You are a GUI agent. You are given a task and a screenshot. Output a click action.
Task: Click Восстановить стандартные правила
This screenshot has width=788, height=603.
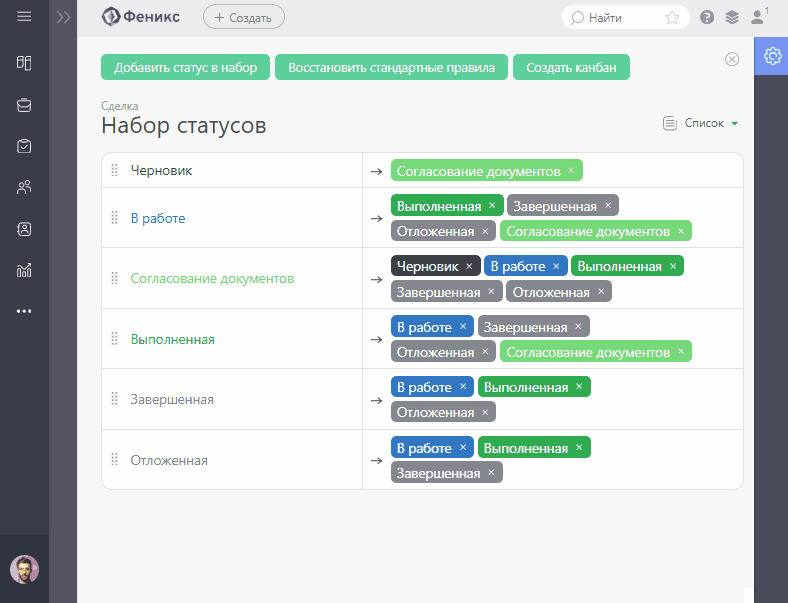pos(391,67)
